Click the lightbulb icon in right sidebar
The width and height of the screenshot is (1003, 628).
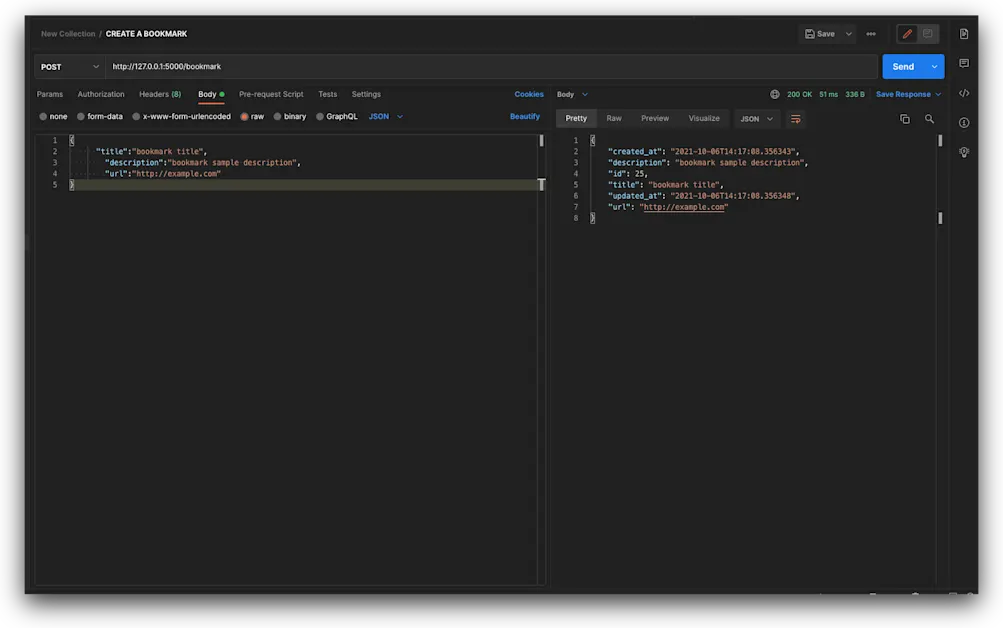[x=963, y=152]
